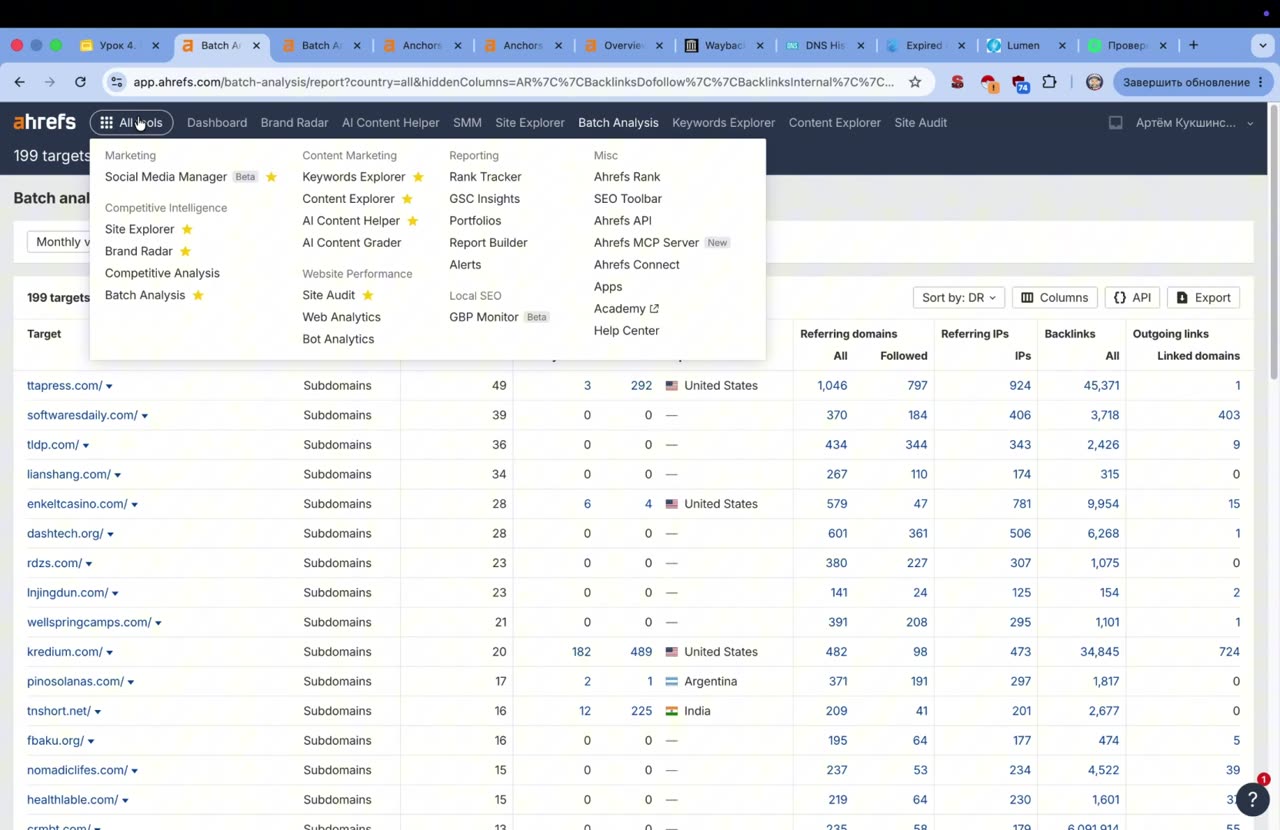The image size is (1280, 830).
Task: Open Social Media Manager from the menu
Action: point(166,177)
